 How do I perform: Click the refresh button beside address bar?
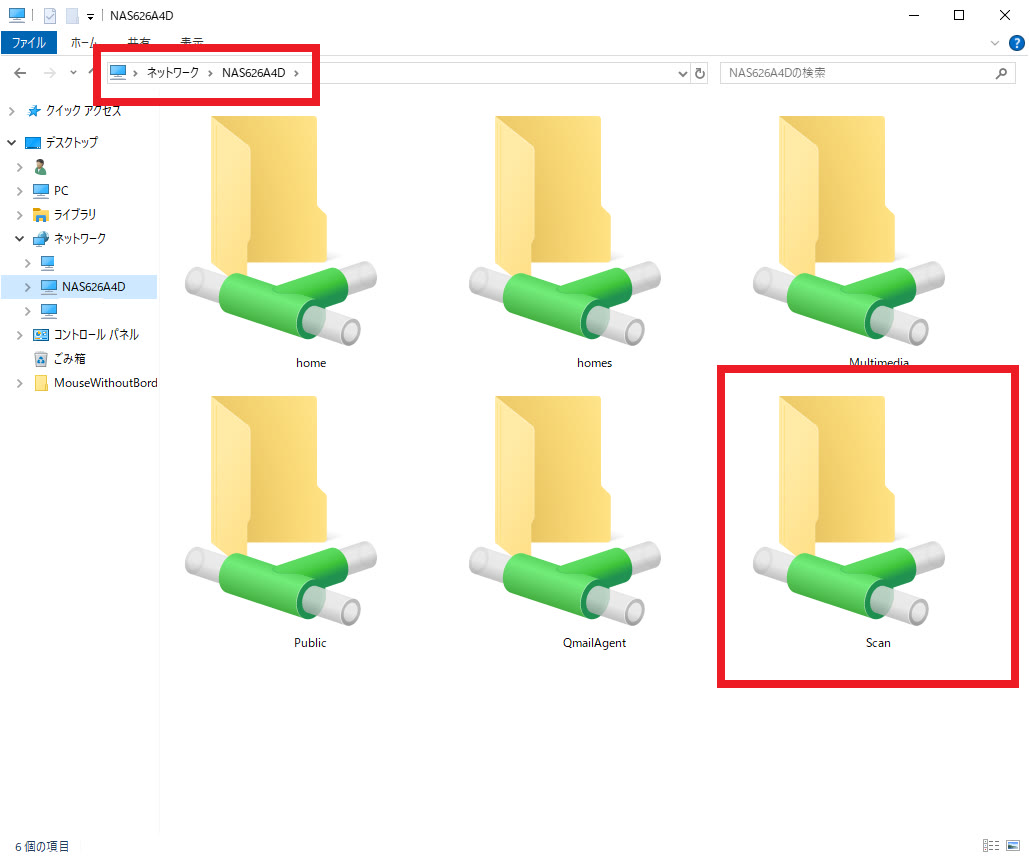(x=700, y=73)
